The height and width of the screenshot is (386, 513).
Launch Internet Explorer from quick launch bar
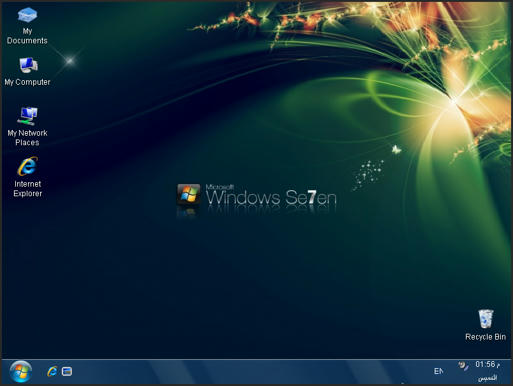[52, 371]
